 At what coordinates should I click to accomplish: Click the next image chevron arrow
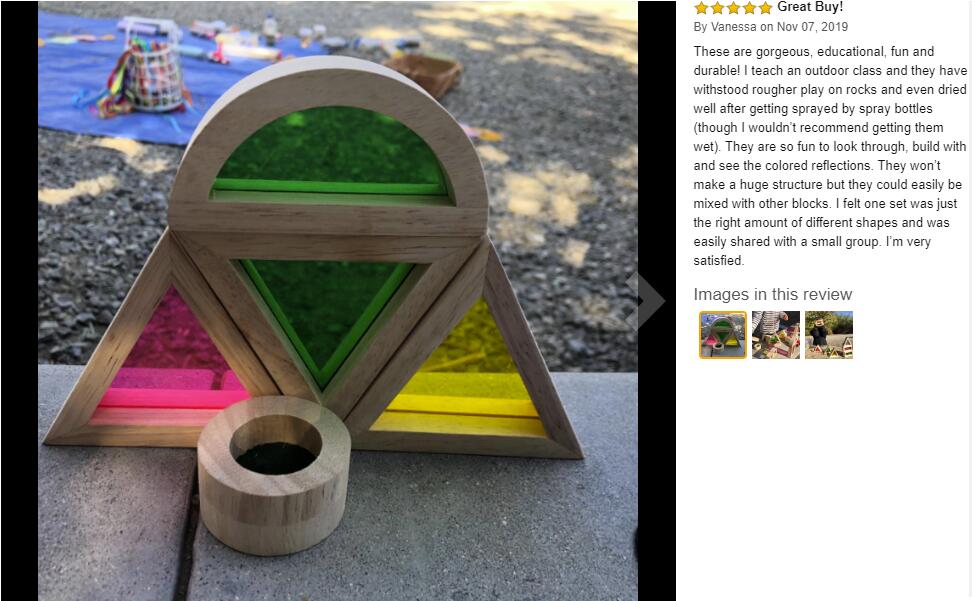(x=646, y=300)
